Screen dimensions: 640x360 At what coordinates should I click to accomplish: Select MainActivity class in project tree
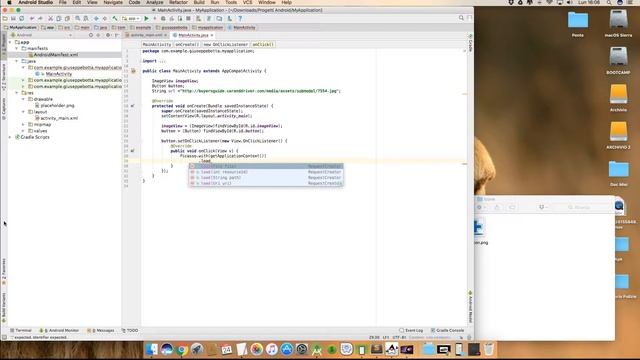point(59,74)
